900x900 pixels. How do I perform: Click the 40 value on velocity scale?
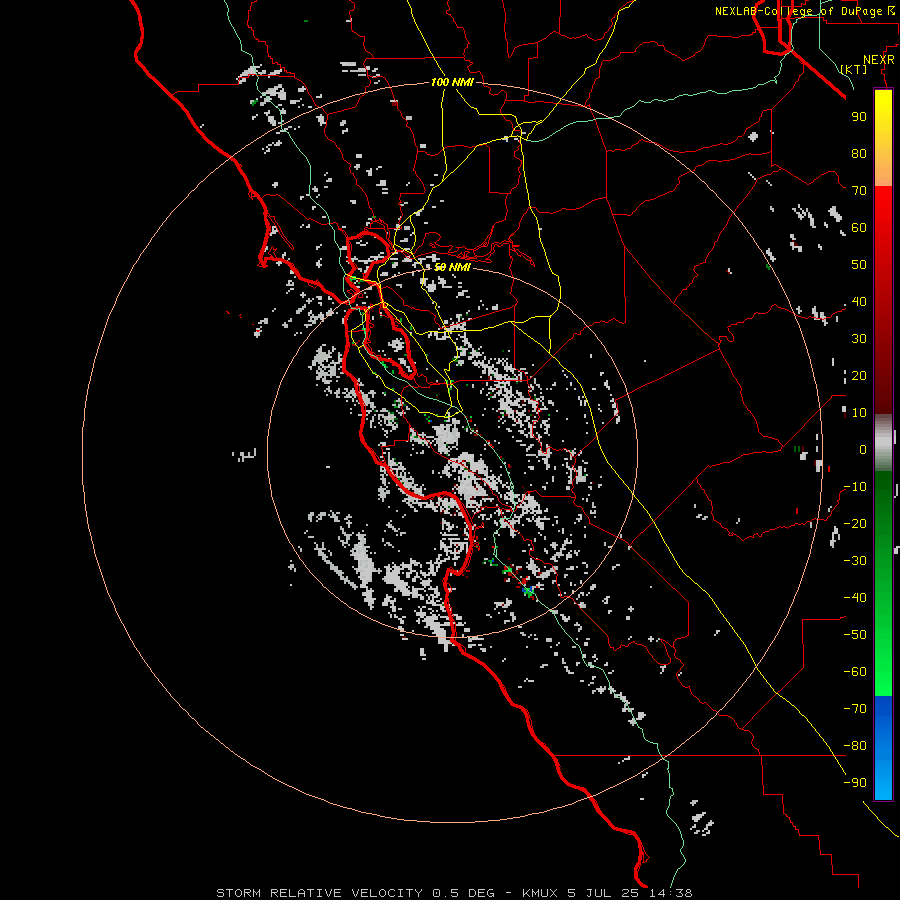(859, 302)
